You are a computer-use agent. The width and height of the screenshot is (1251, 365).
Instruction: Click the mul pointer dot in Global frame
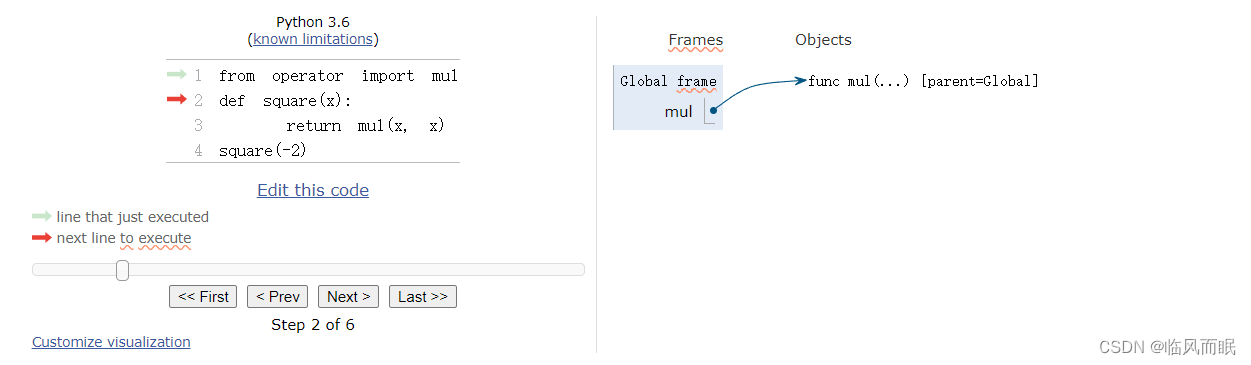point(713,111)
